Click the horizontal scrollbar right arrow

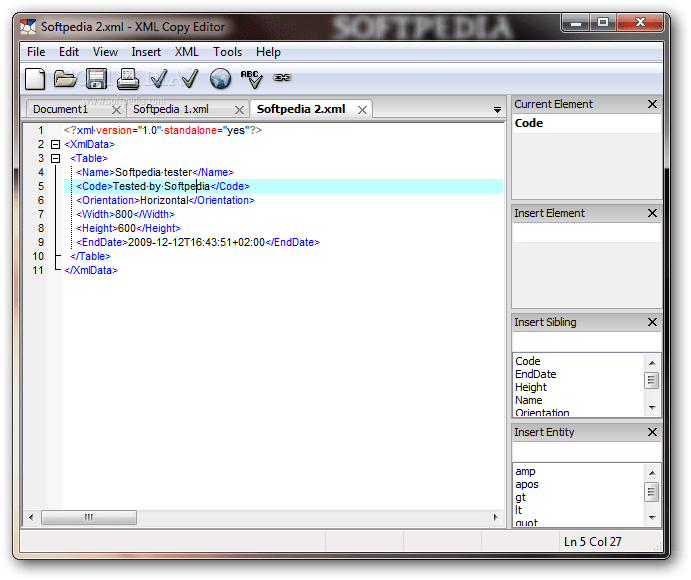point(496,517)
